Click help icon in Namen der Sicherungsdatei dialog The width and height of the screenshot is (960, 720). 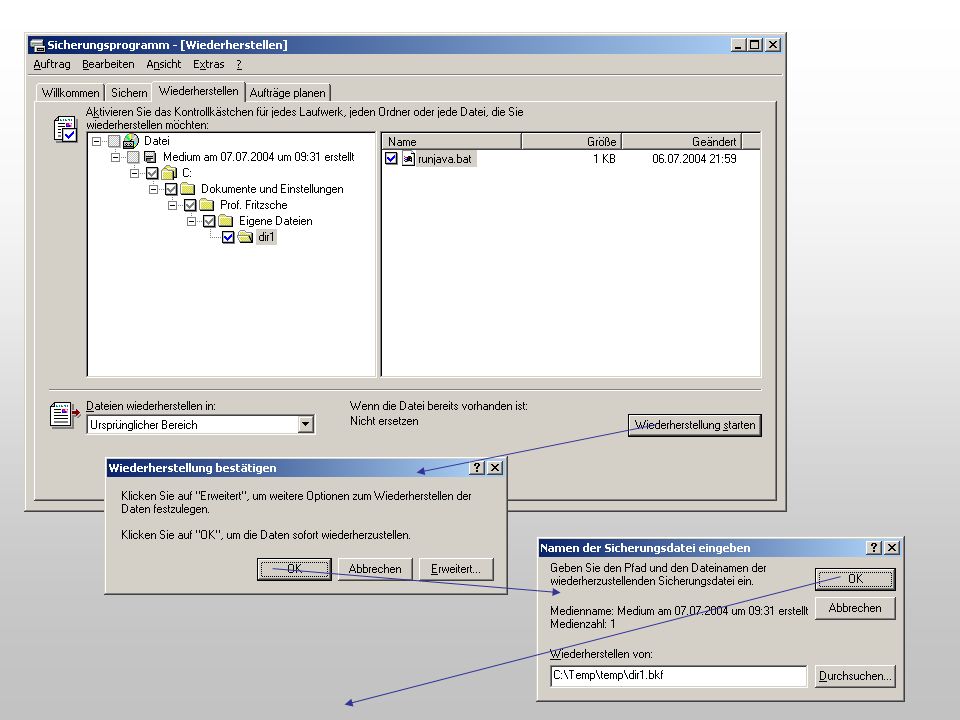(874, 547)
